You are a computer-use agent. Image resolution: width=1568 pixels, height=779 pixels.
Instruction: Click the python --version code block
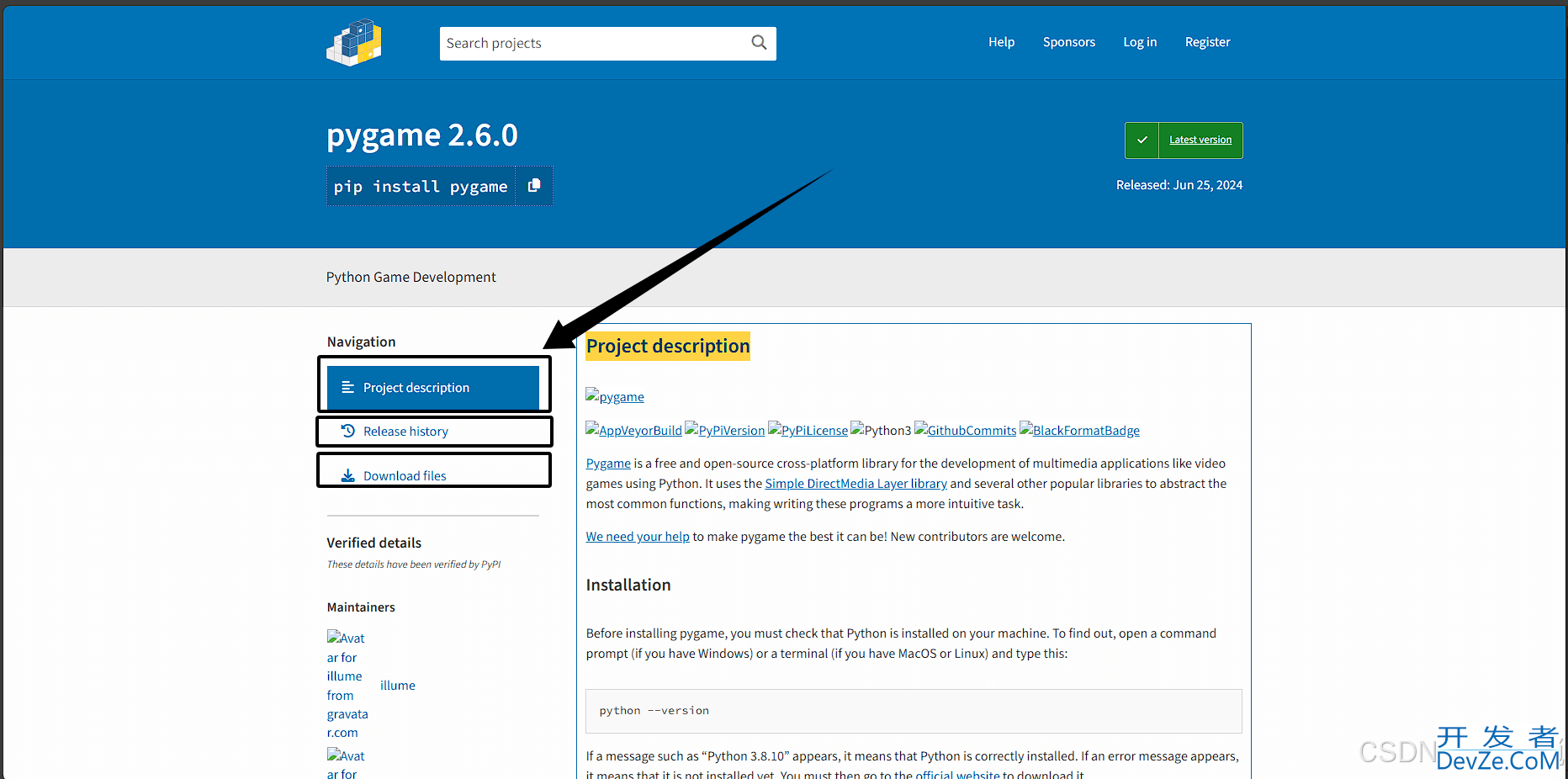(914, 711)
